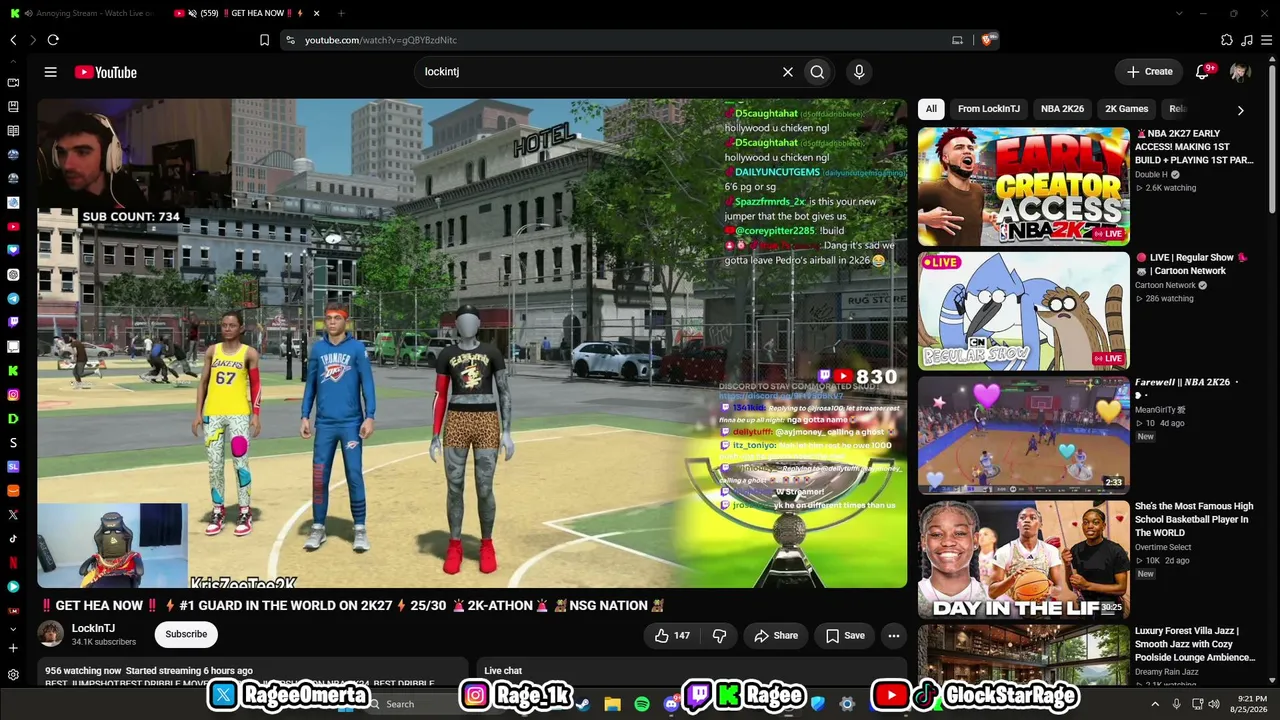Open NBA 2K27 Early Access video thumbnail
This screenshot has height=720, width=1280.
click(1024, 187)
